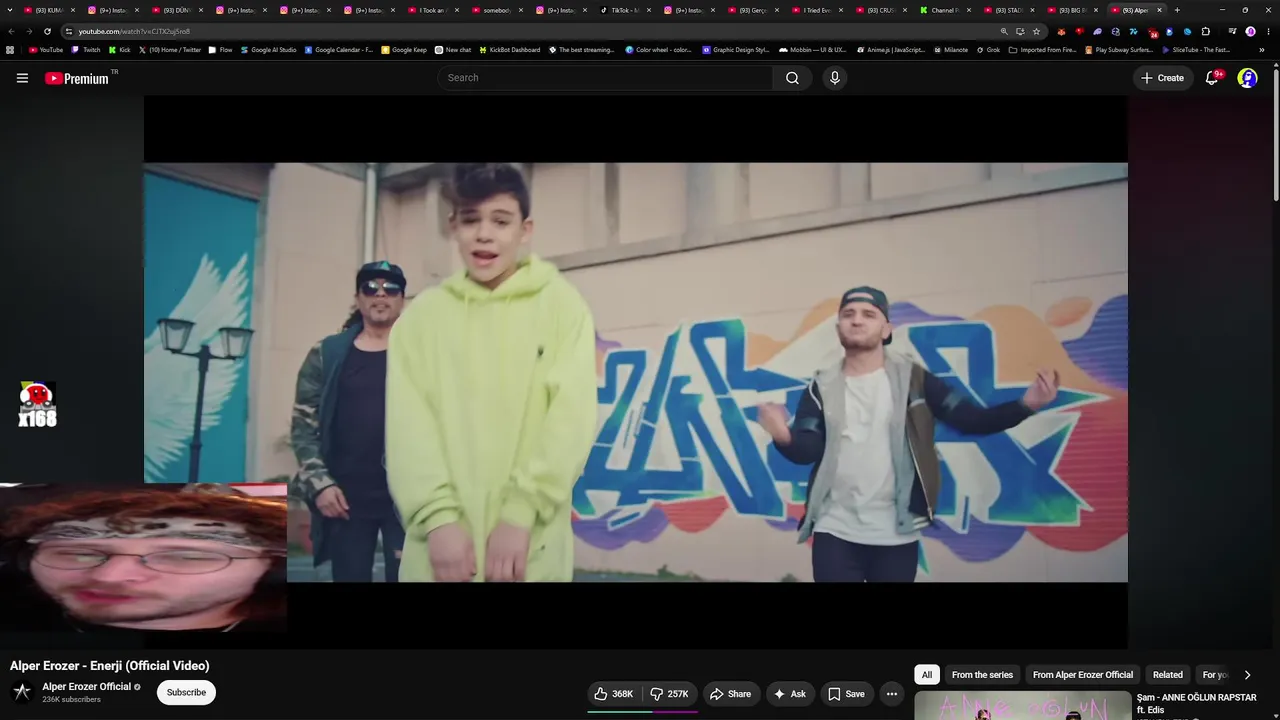Select the Related filter chip
This screenshot has width=1280, height=720.
1168,675
